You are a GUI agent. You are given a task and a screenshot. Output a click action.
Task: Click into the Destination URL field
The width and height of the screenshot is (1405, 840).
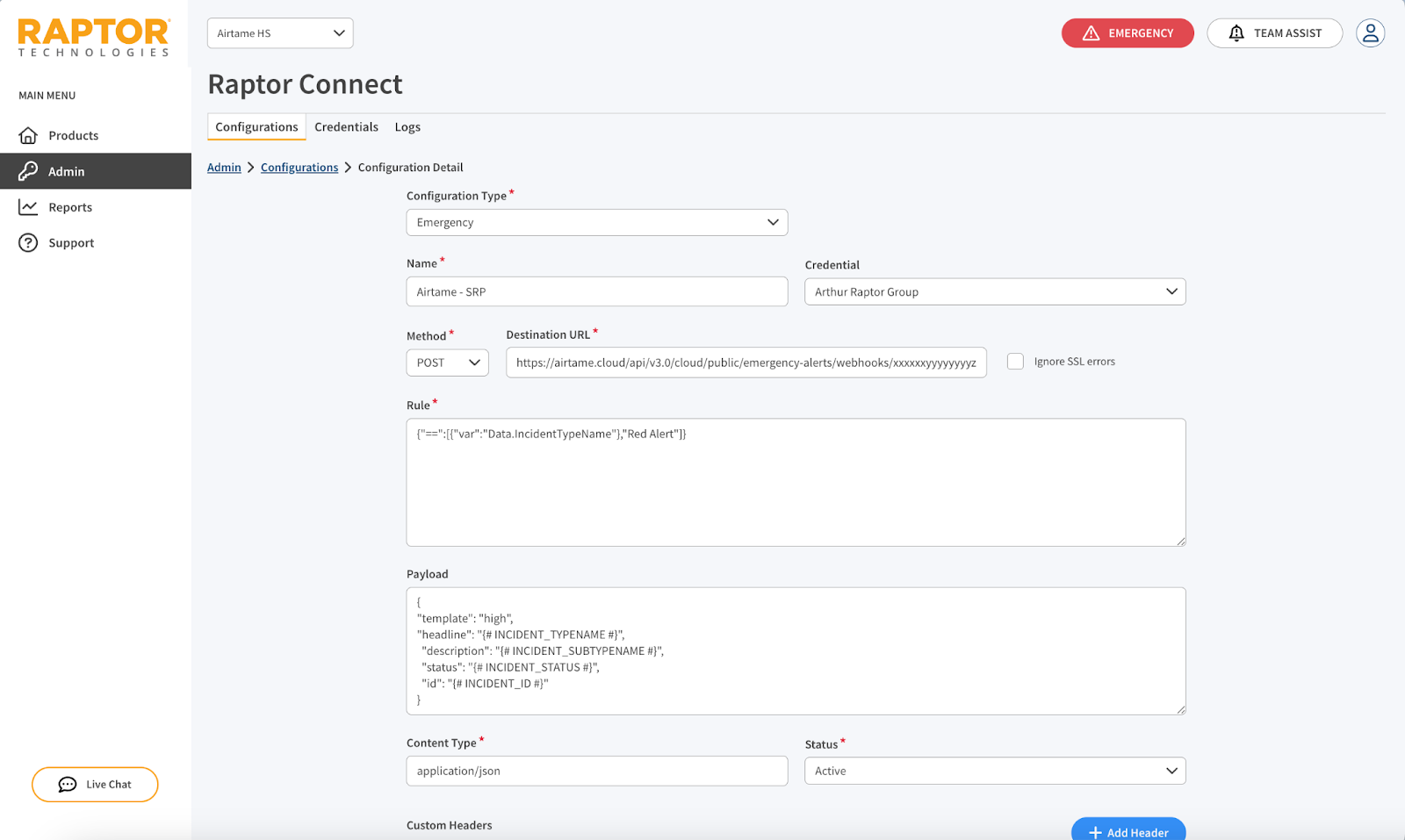746,363
